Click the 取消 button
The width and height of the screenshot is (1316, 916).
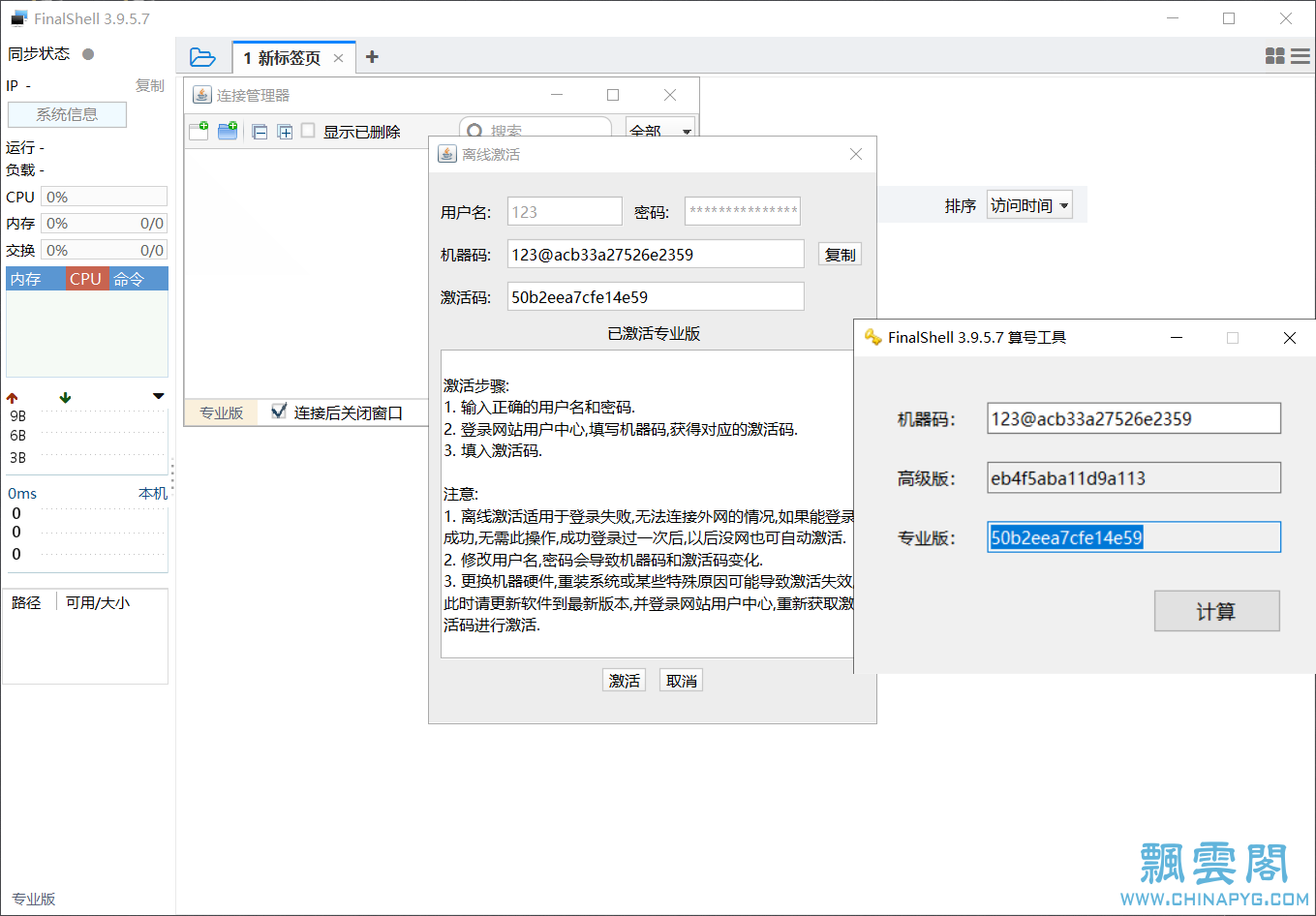(x=681, y=681)
